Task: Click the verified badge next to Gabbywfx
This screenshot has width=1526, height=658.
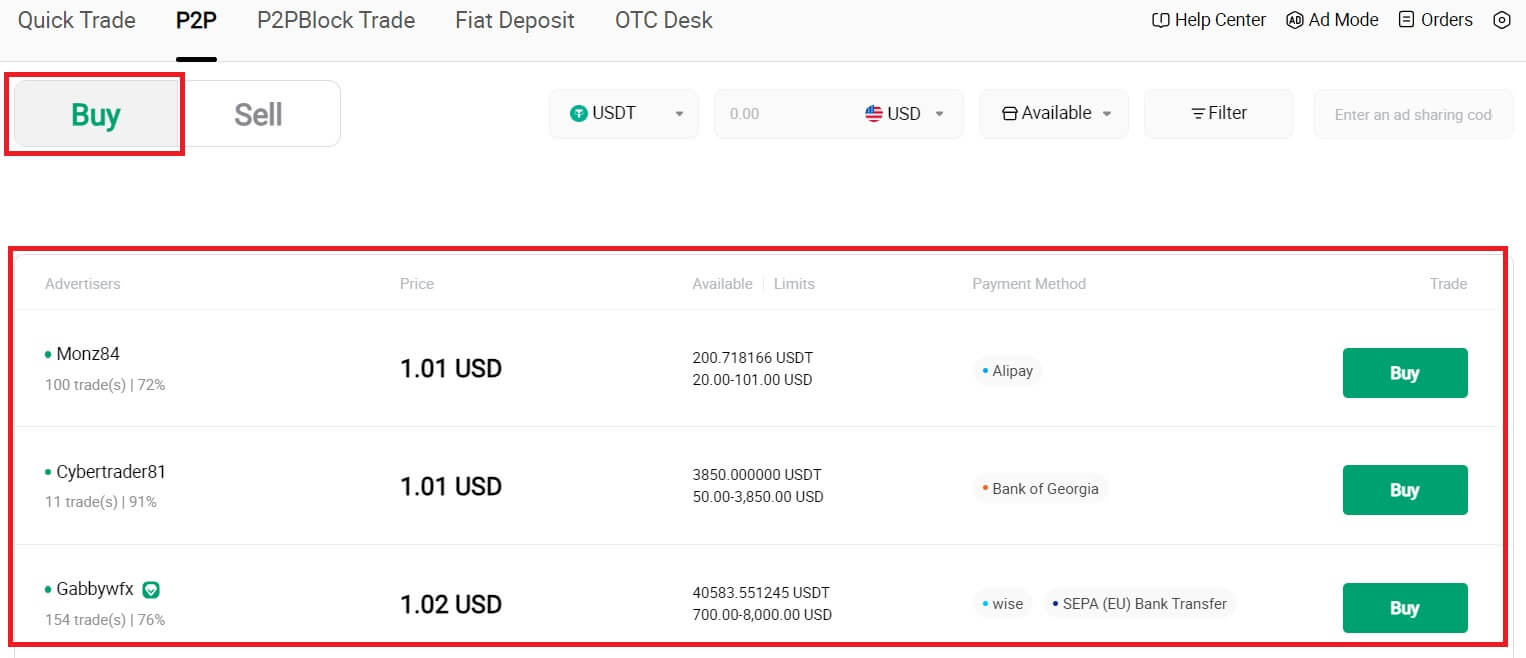Action: [x=149, y=589]
